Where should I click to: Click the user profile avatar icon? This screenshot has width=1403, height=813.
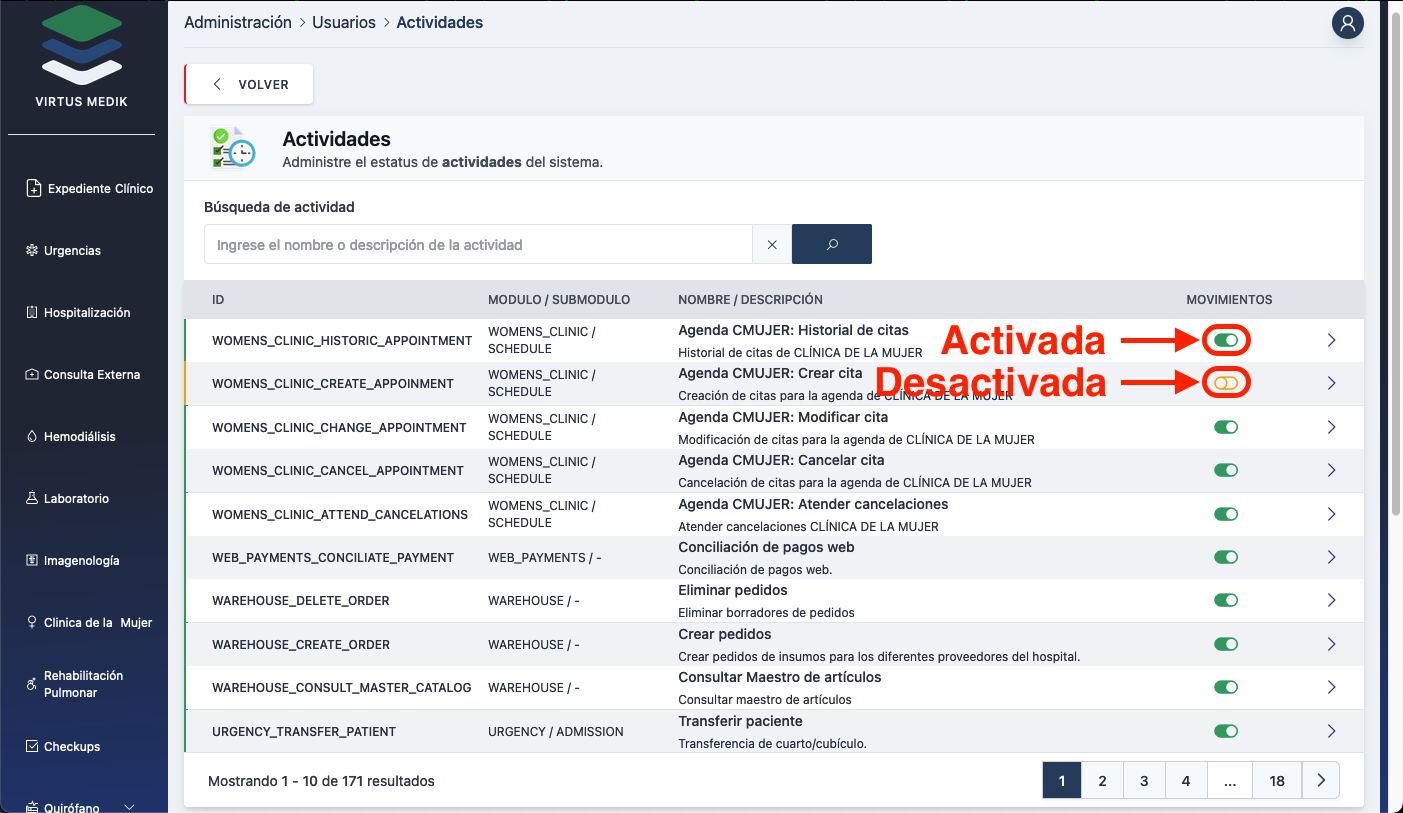1347,23
